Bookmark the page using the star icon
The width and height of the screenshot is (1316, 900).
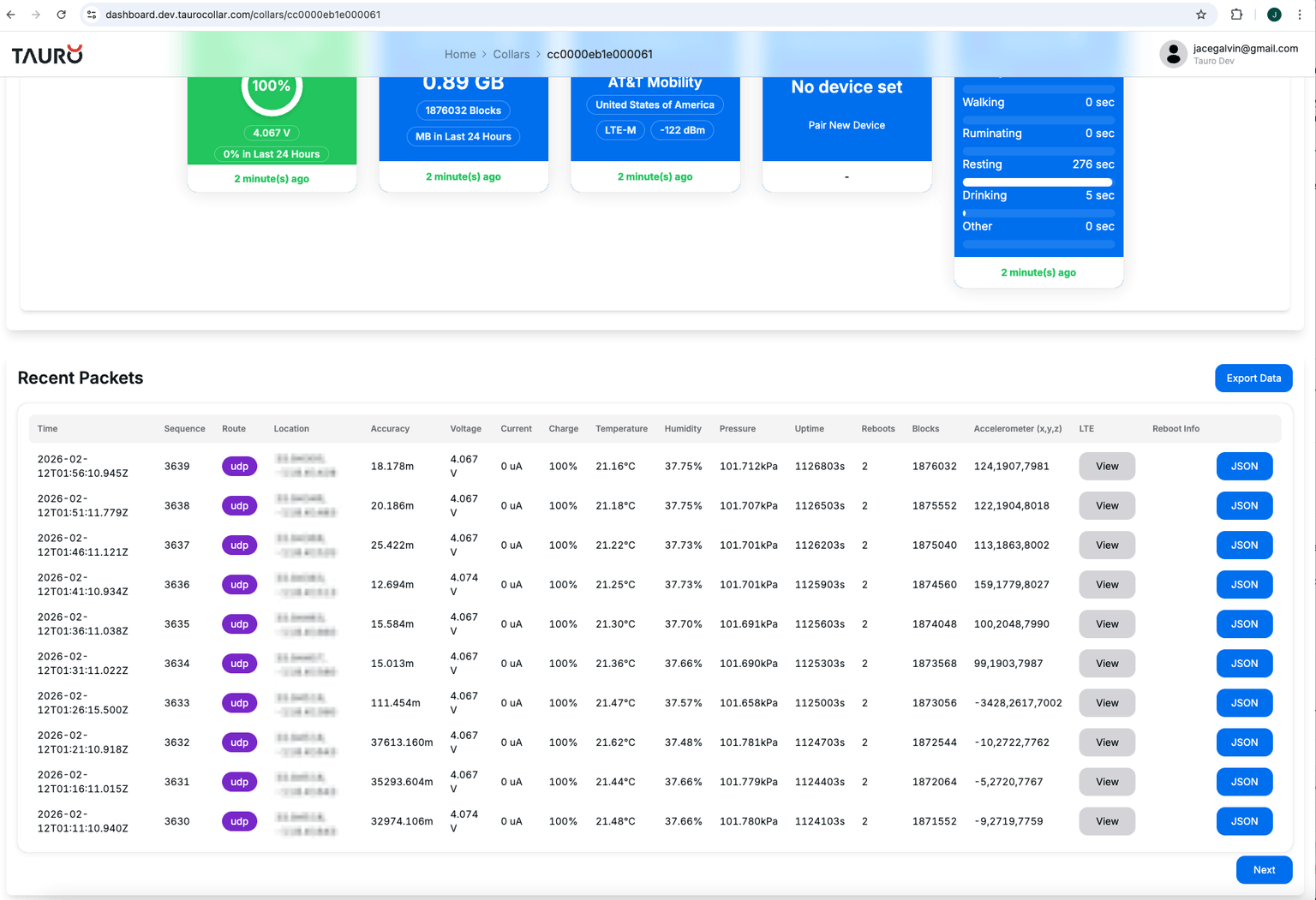1201,15
